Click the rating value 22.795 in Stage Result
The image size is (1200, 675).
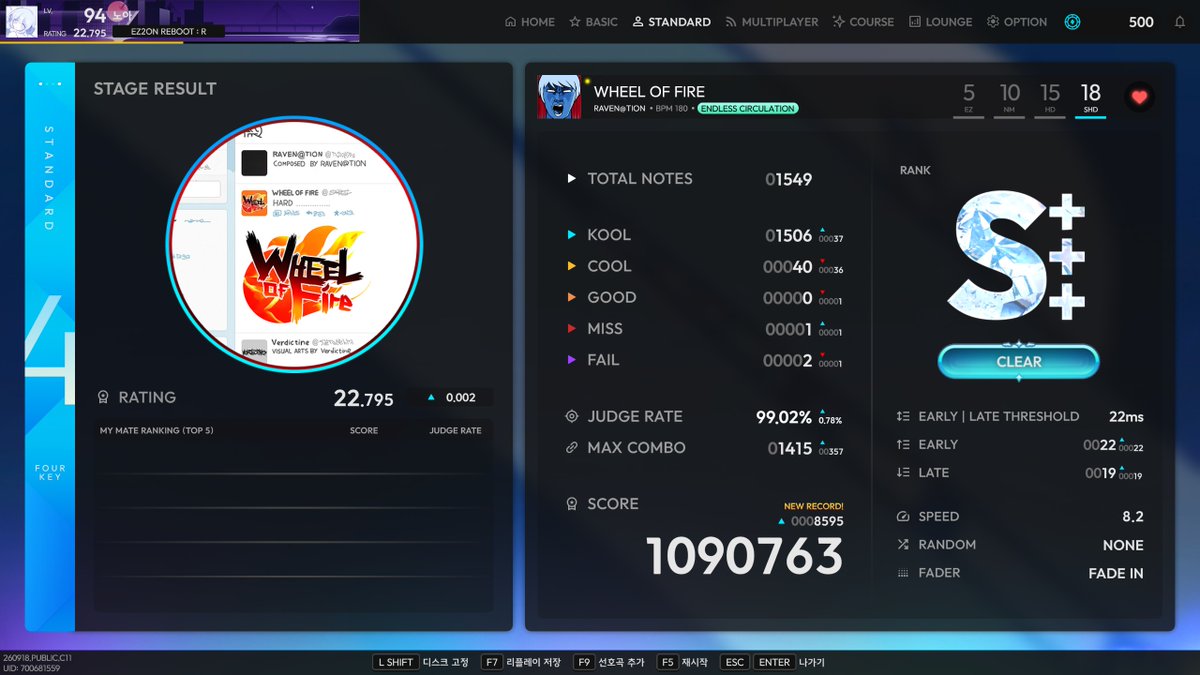(363, 399)
